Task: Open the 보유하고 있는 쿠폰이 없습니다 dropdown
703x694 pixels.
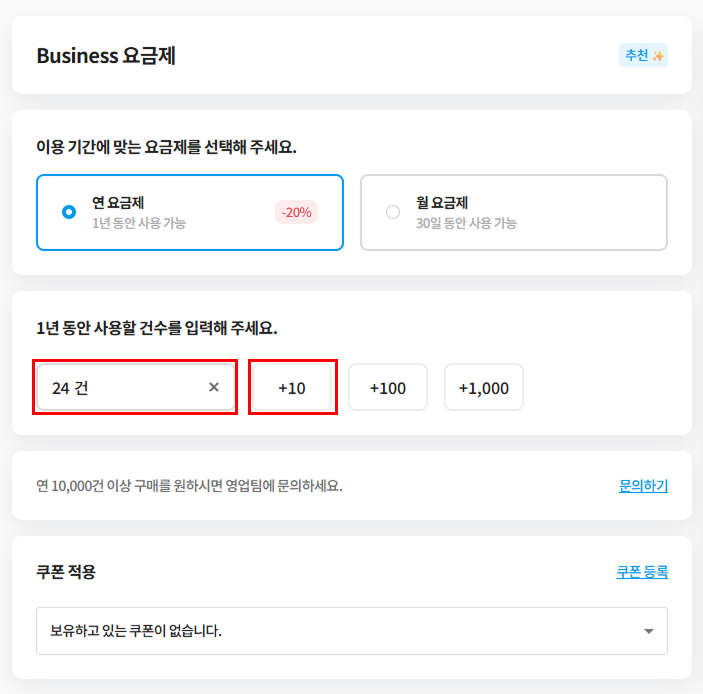Action: pos(340,631)
